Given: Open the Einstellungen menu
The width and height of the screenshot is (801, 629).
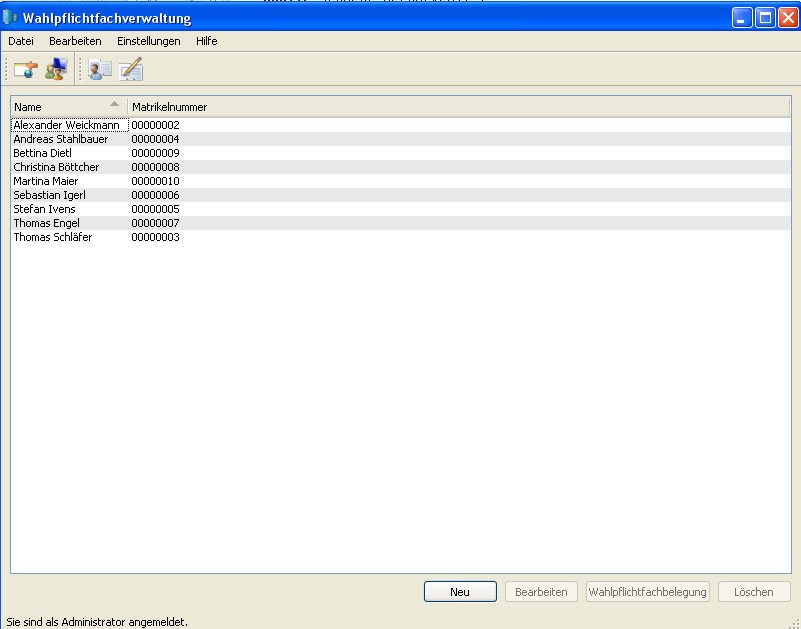Looking at the screenshot, I should click(x=148, y=41).
